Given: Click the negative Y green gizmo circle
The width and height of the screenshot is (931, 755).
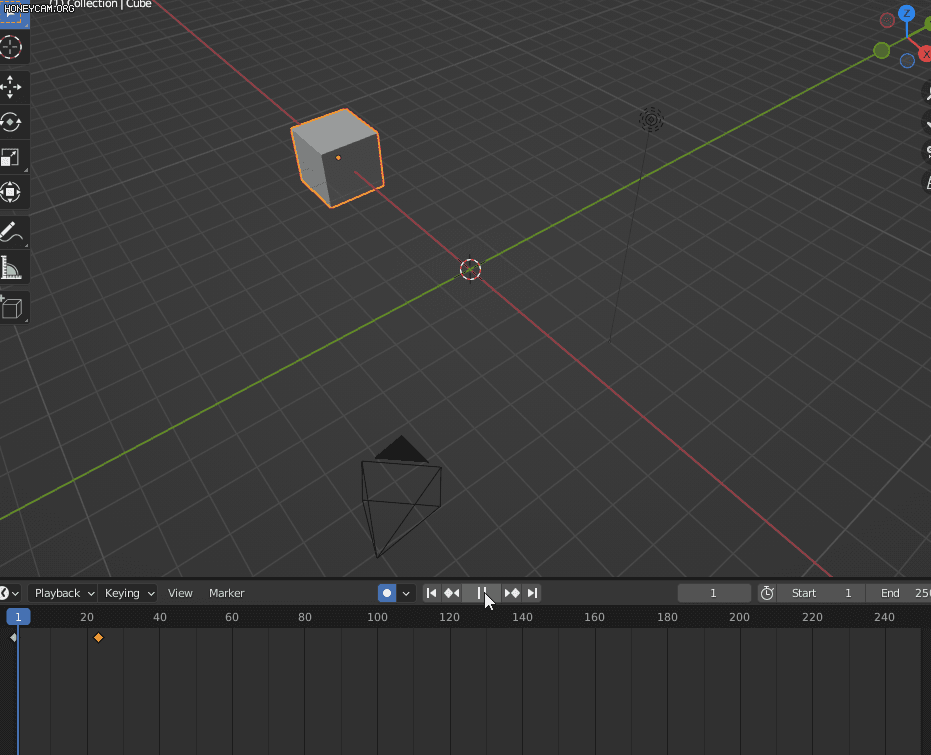Looking at the screenshot, I should (882, 51).
